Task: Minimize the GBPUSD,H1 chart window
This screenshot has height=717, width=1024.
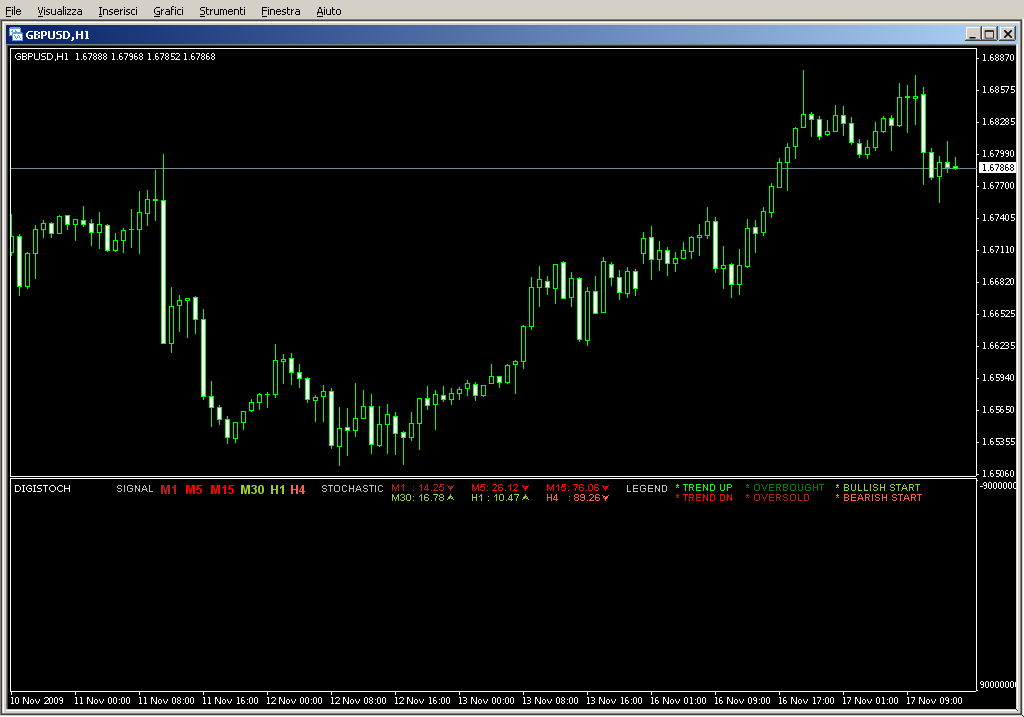Action: (x=972, y=34)
